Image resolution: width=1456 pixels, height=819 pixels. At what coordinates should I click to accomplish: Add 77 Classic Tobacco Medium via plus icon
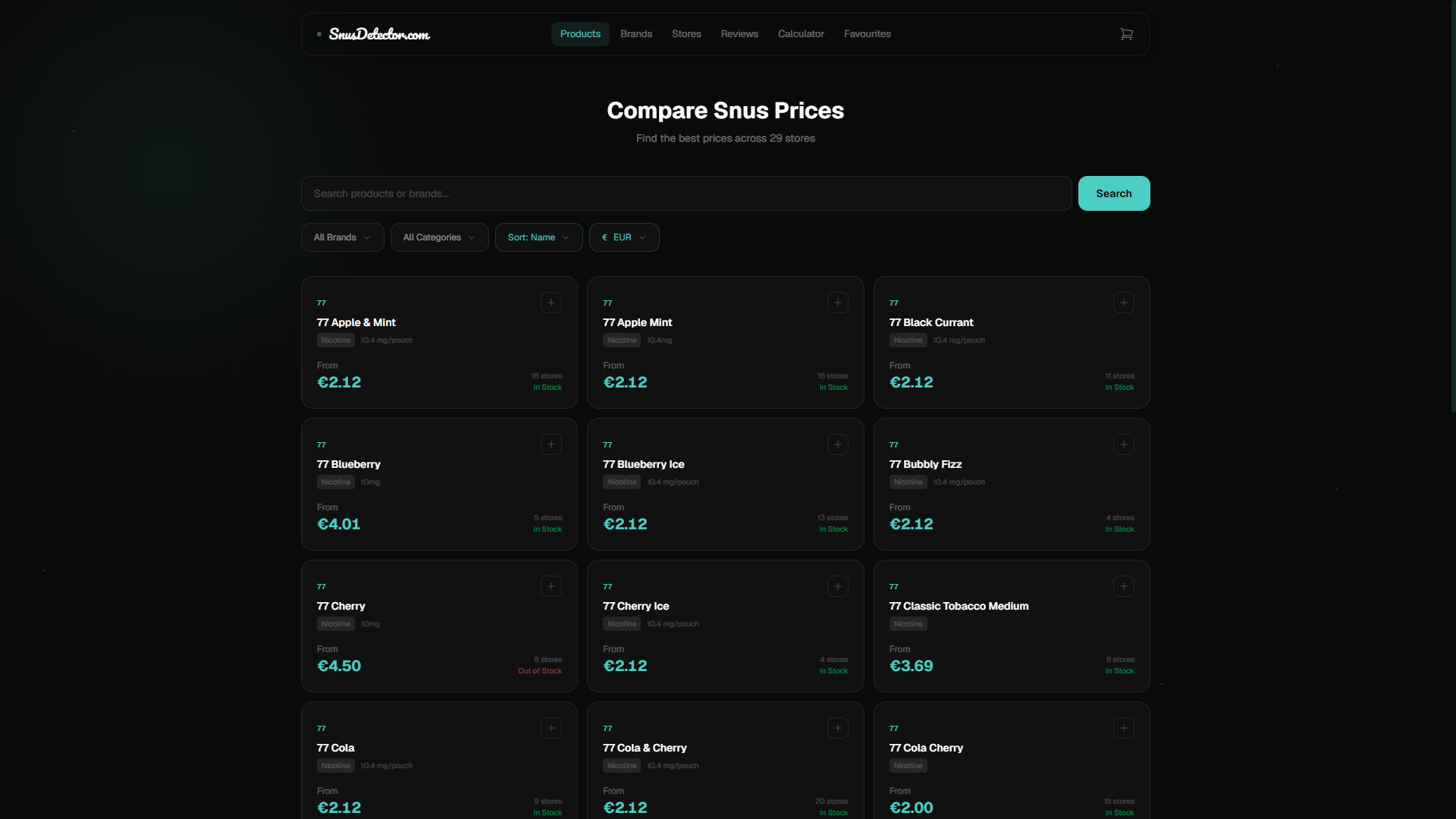(1123, 586)
